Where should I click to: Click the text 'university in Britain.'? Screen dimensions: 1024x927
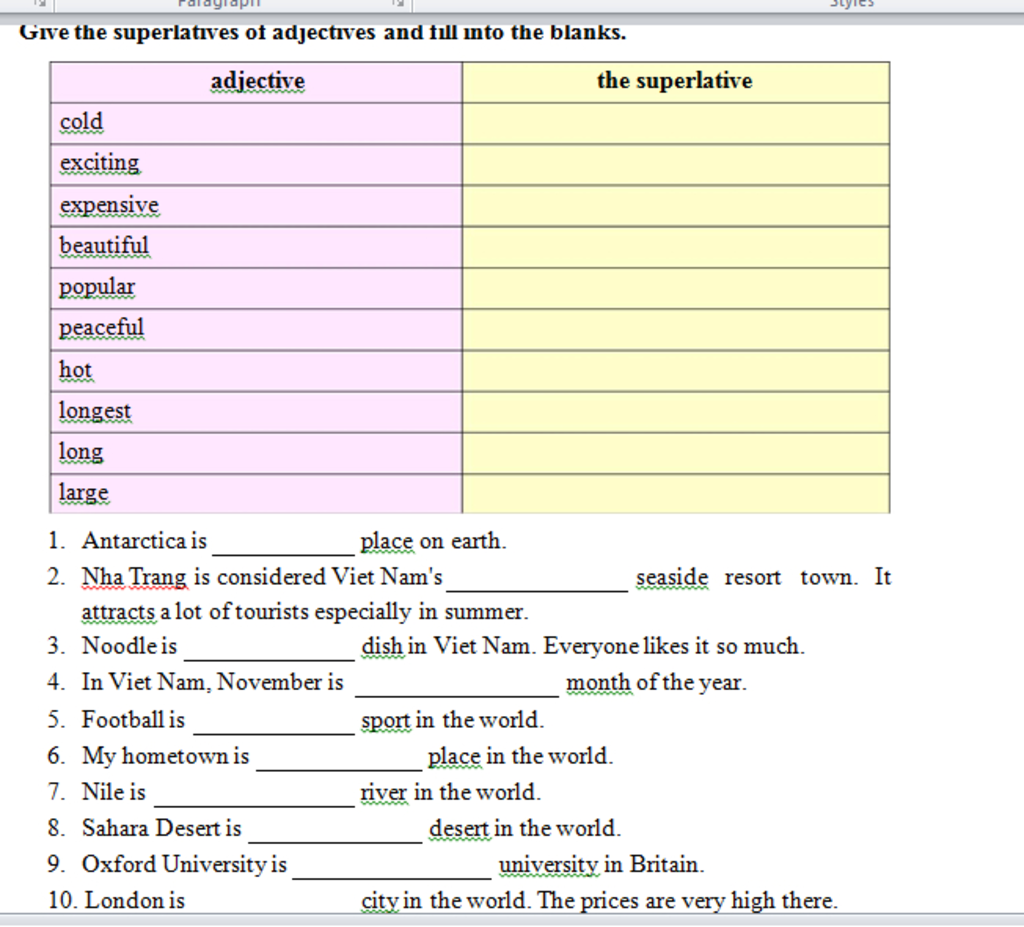pos(601,864)
